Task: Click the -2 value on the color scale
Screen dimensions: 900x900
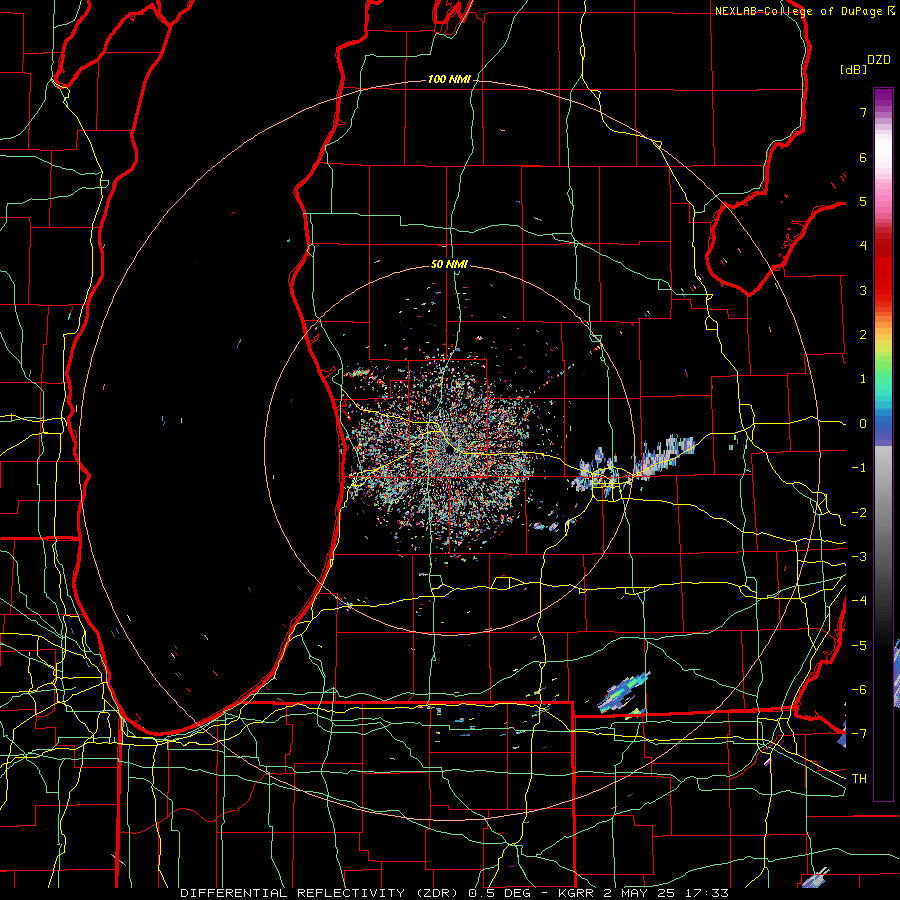Action: click(x=859, y=513)
